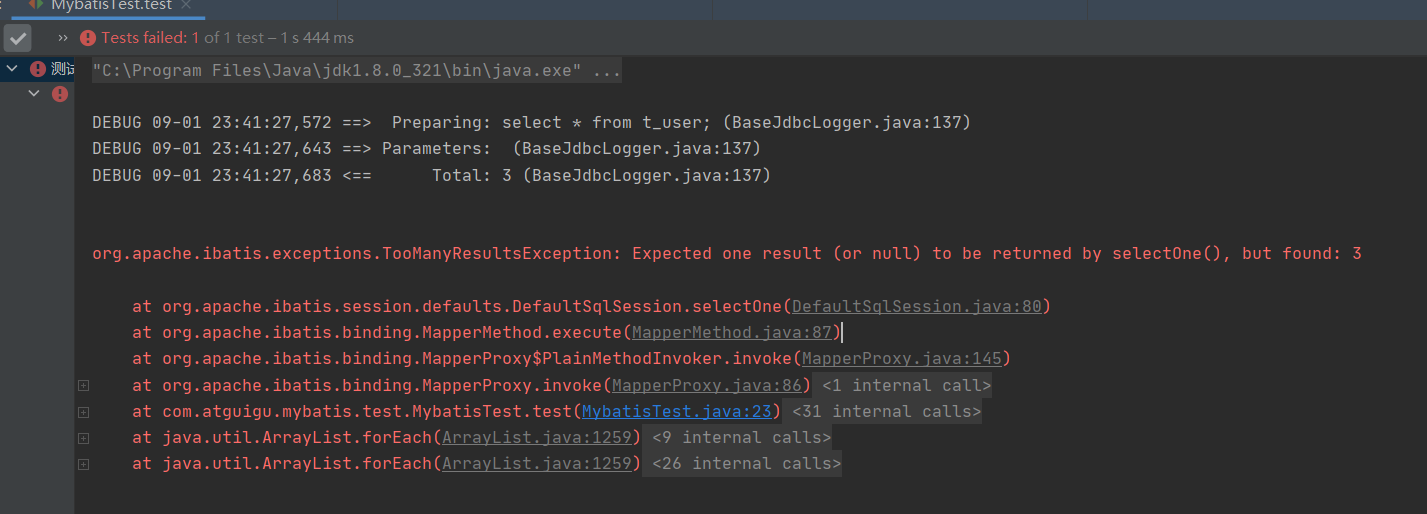Image resolution: width=1427 pixels, height=514 pixels.
Task: Click the test class icon on MybatisTest.test tab
Action: tap(34, 5)
